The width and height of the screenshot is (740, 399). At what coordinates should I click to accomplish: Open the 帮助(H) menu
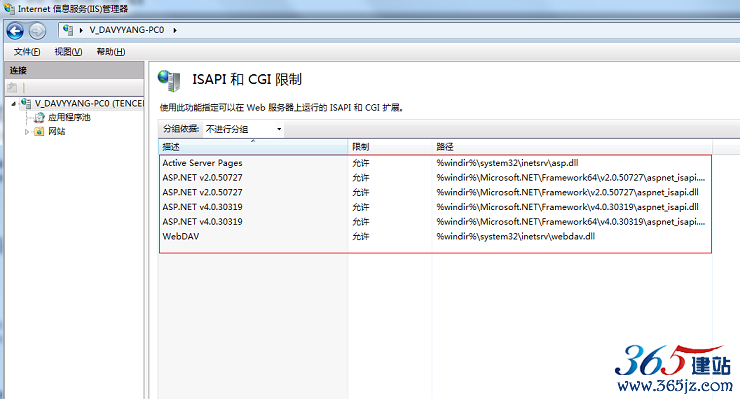(111, 51)
